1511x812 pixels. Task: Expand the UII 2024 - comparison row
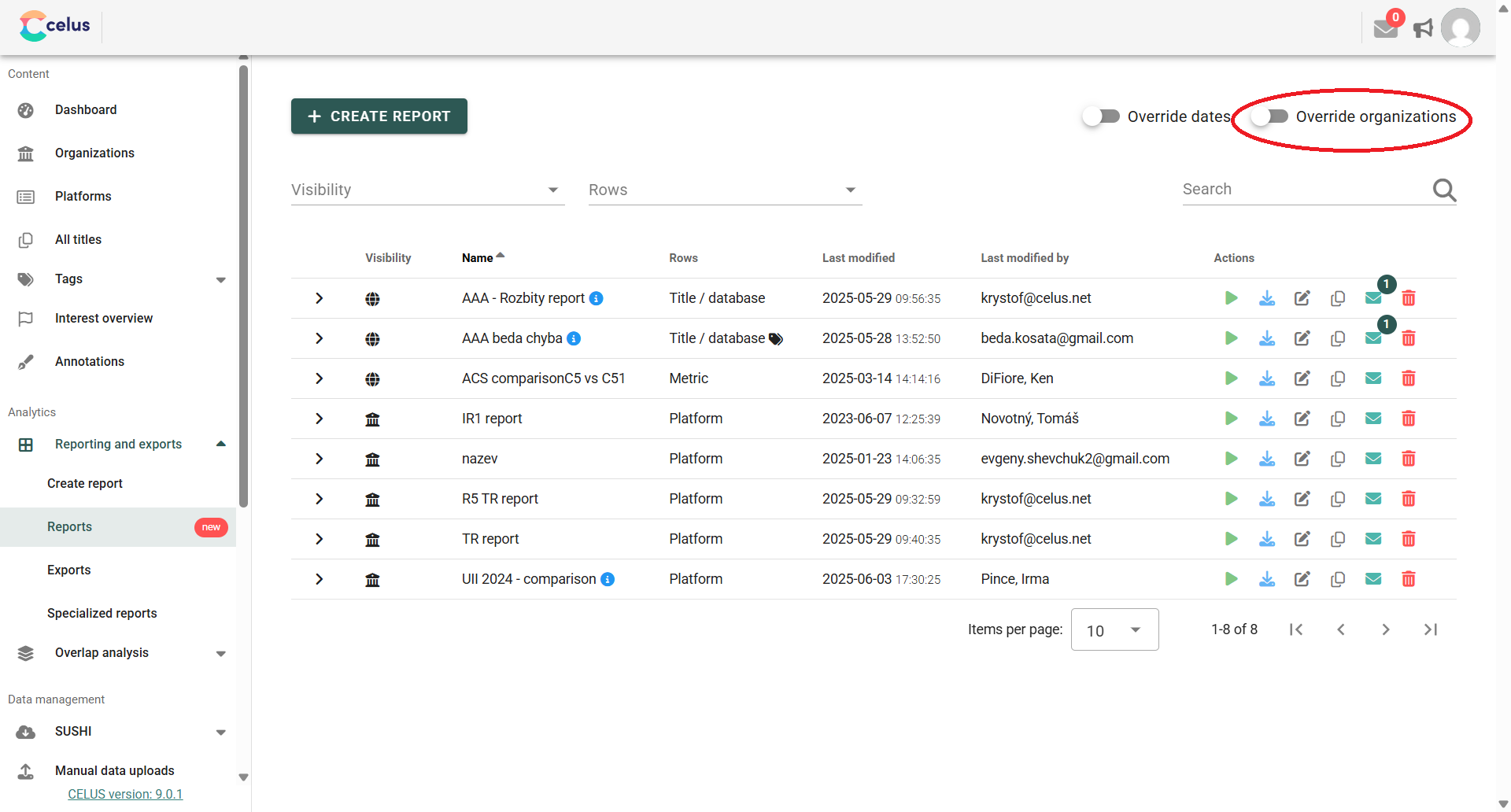point(319,579)
